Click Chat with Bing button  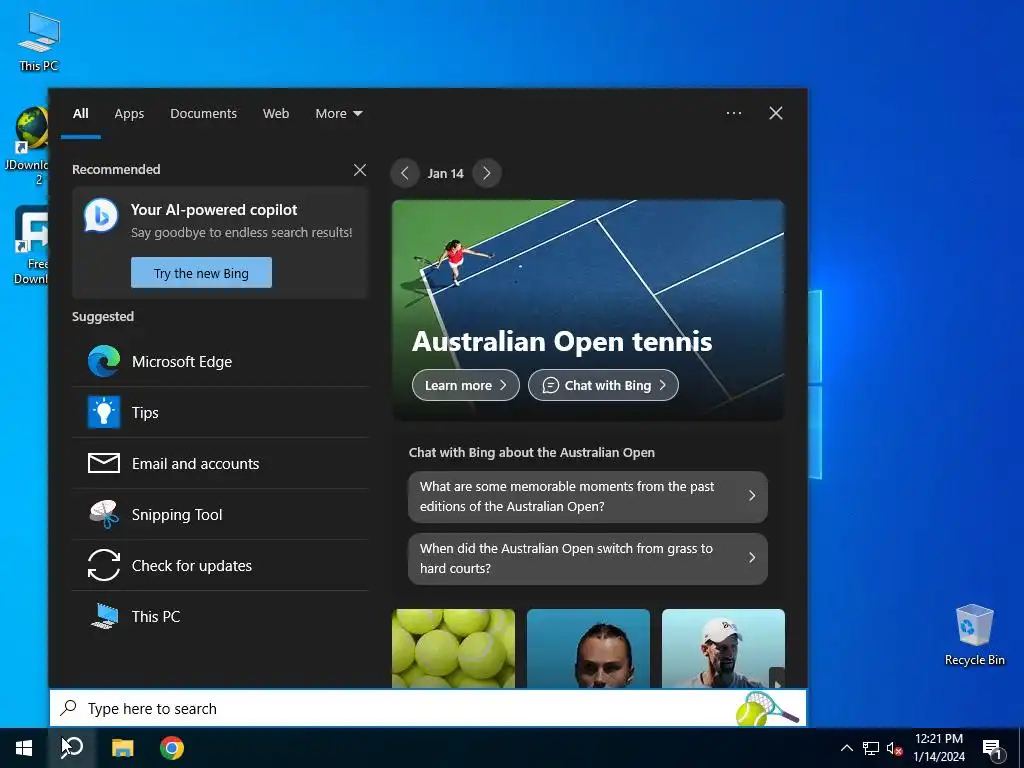pyautogui.click(x=603, y=385)
